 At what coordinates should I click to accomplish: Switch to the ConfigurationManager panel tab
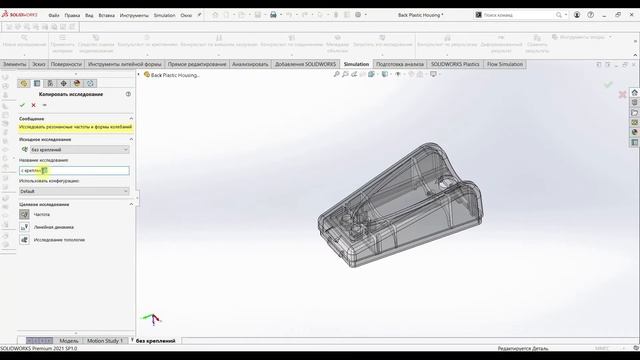click(50, 83)
